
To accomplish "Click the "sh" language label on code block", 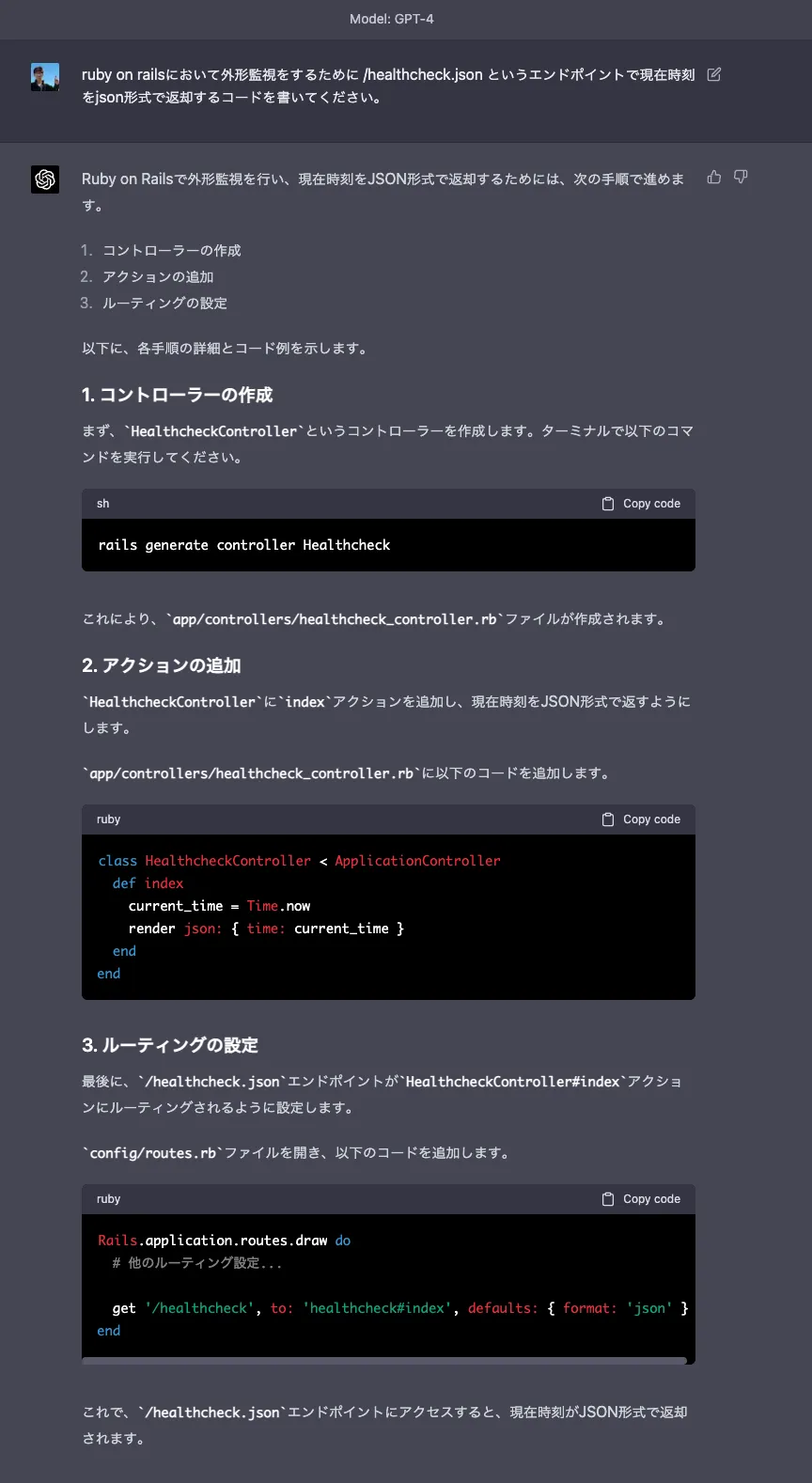I will tap(103, 504).
